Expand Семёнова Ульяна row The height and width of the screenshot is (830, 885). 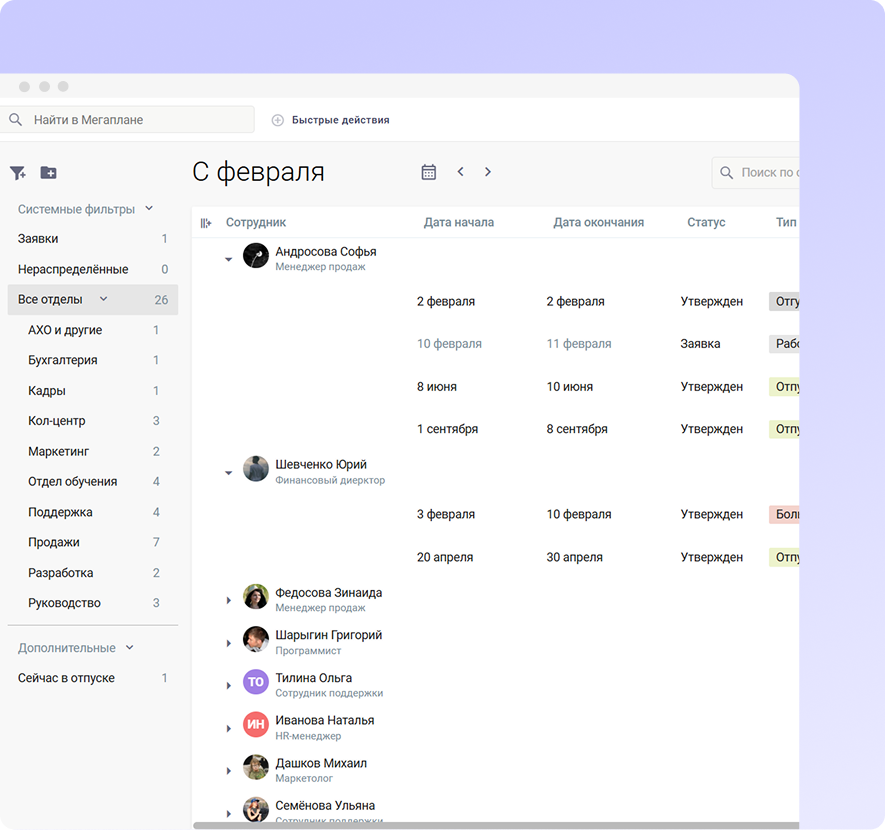pos(229,814)
